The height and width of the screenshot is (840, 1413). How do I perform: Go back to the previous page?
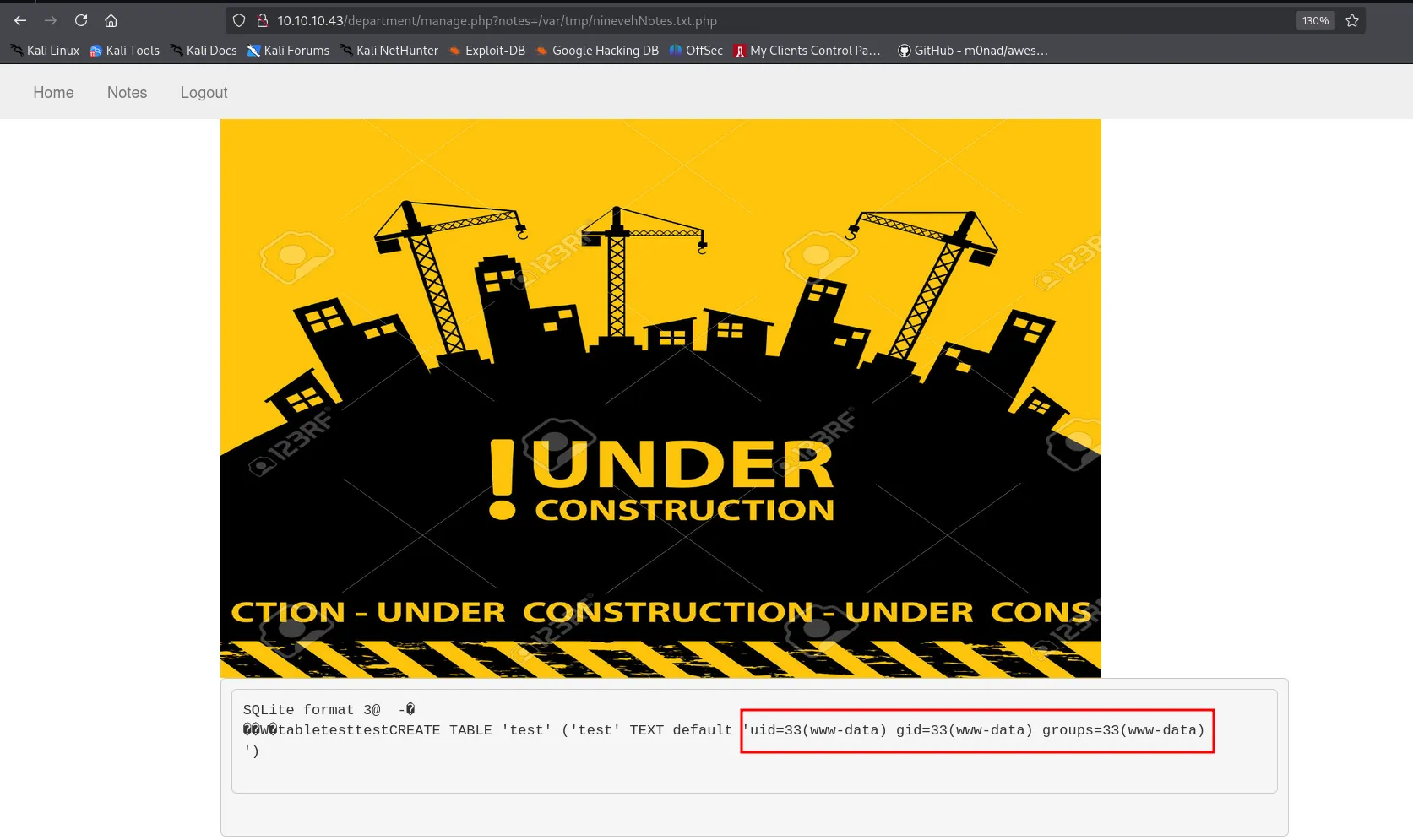tap(20, 20)
